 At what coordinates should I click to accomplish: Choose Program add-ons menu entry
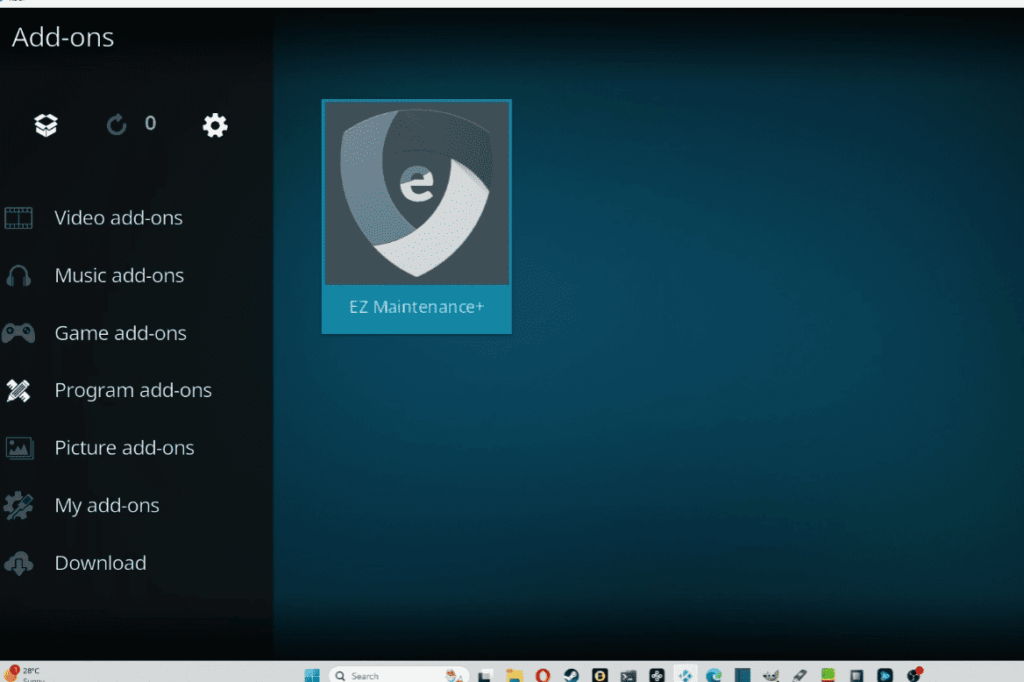tap(133, 391)
